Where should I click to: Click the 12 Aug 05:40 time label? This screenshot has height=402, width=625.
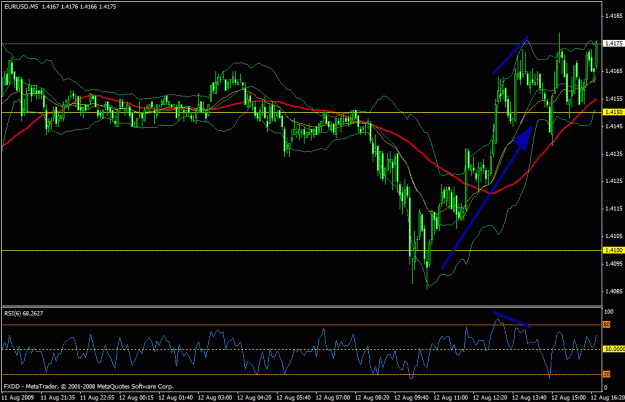tap(294, 398)
